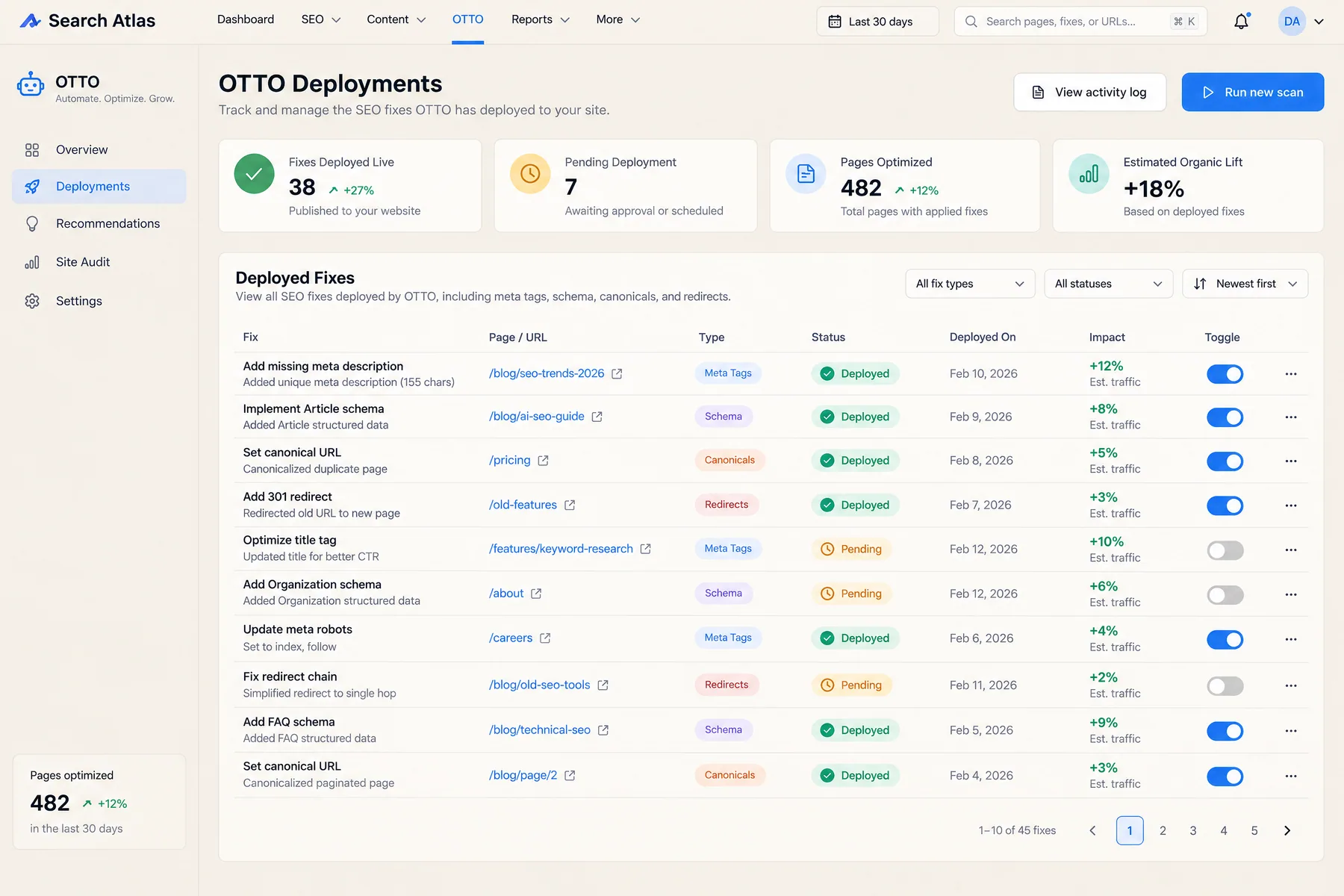This screenshot has width=1344, height=896.
Task: Open external link icon for /blog/seo-trends-2026
Action: click(617, 374)
